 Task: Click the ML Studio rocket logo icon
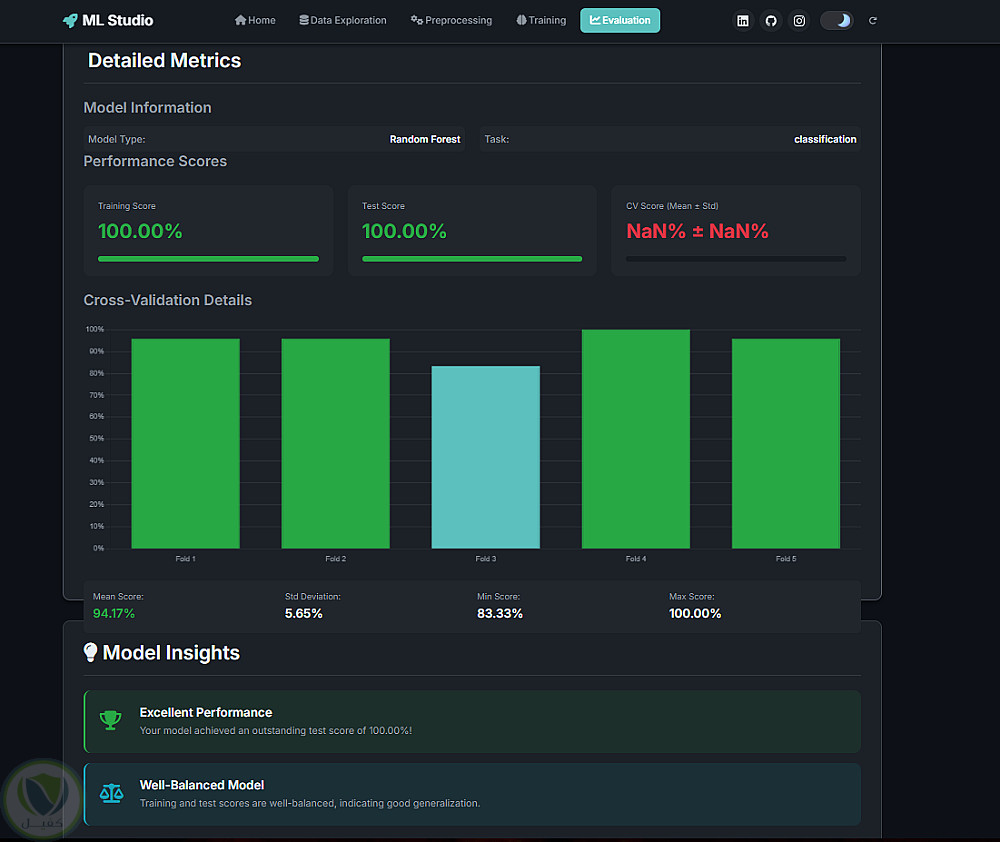click(70, 20)
